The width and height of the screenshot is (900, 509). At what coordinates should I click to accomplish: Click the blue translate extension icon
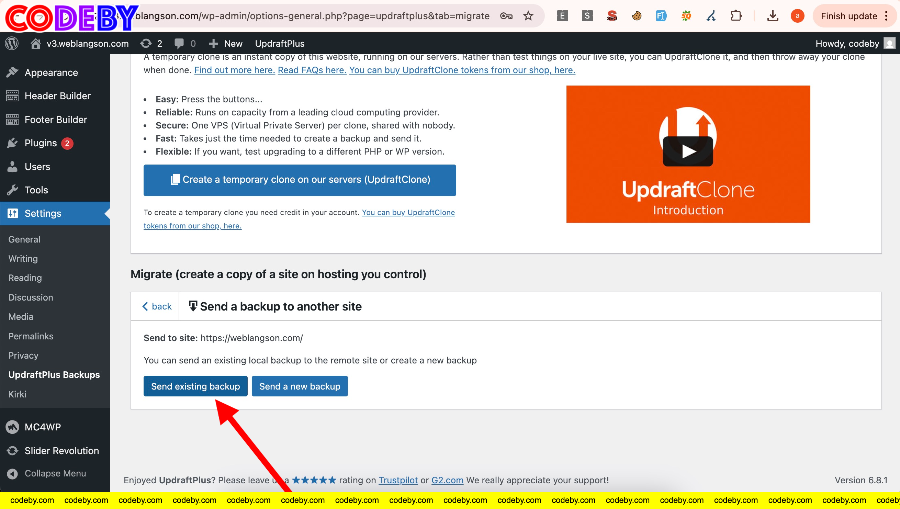pos(661,16)
